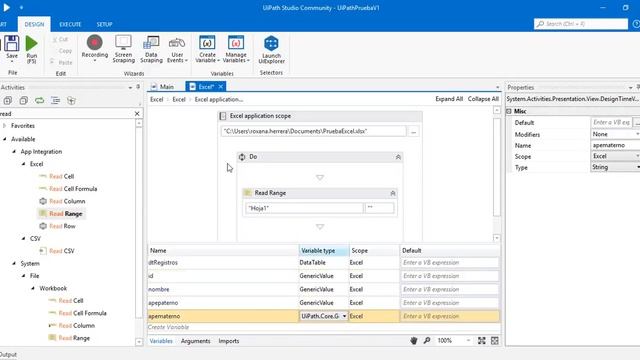Select the nombre variable row
This screenshot has height=360, width=640.
click(323, 289)
